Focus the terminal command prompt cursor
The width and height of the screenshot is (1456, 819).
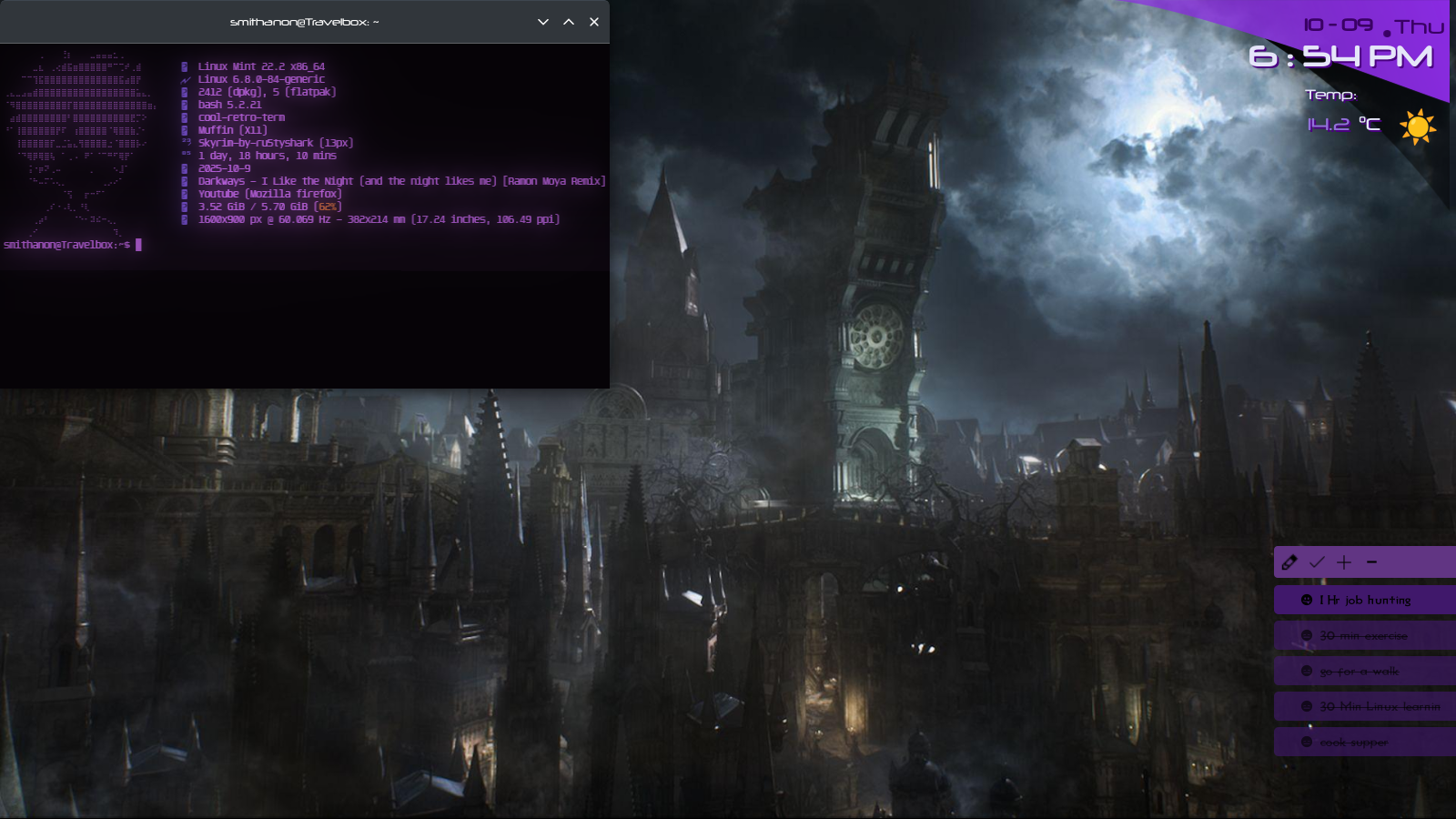pos(138,245)
